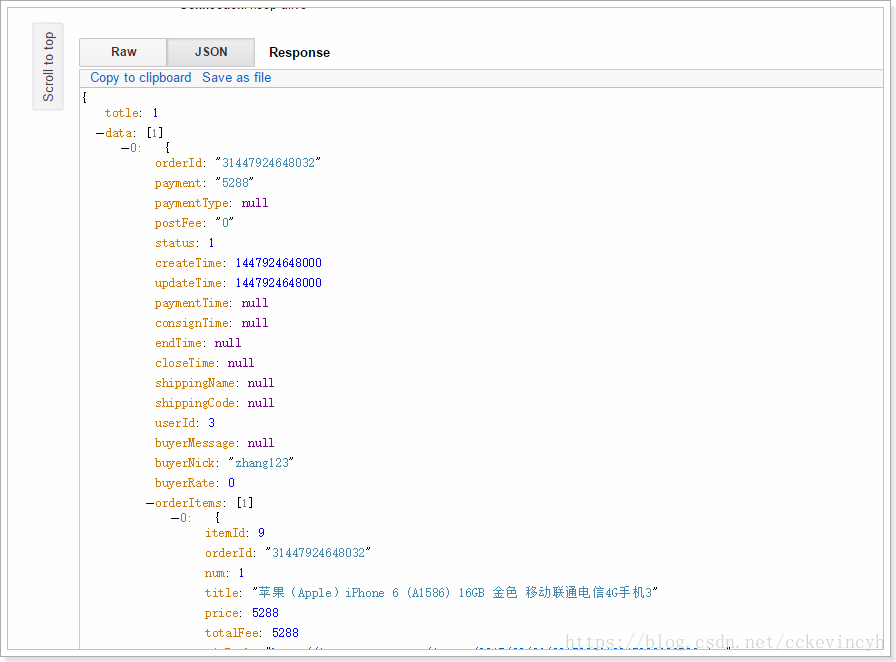Click the Save as file link
Image resolution: width=896 pixels, height=662 pixels.
tap(237, 78)
